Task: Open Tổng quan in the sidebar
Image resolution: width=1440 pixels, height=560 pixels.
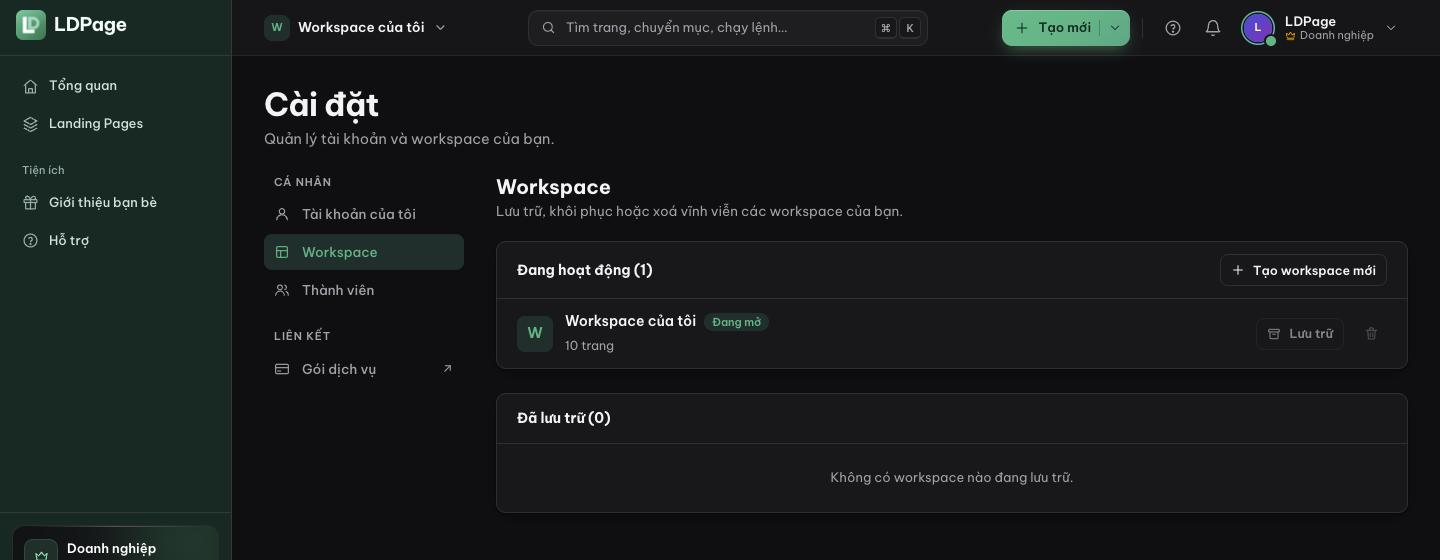Action: coord(115,86)
